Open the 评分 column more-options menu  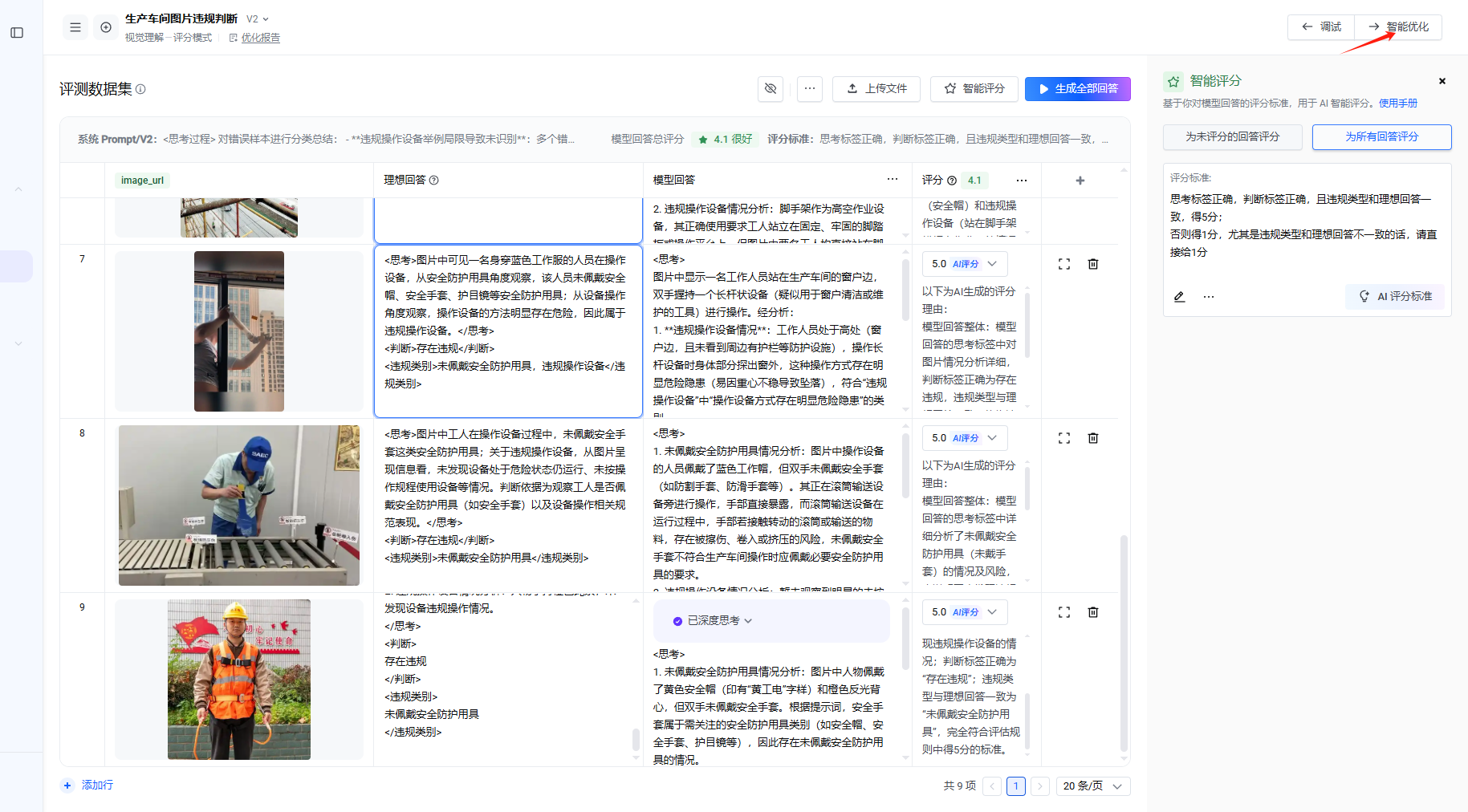(x=1021, y=181)
